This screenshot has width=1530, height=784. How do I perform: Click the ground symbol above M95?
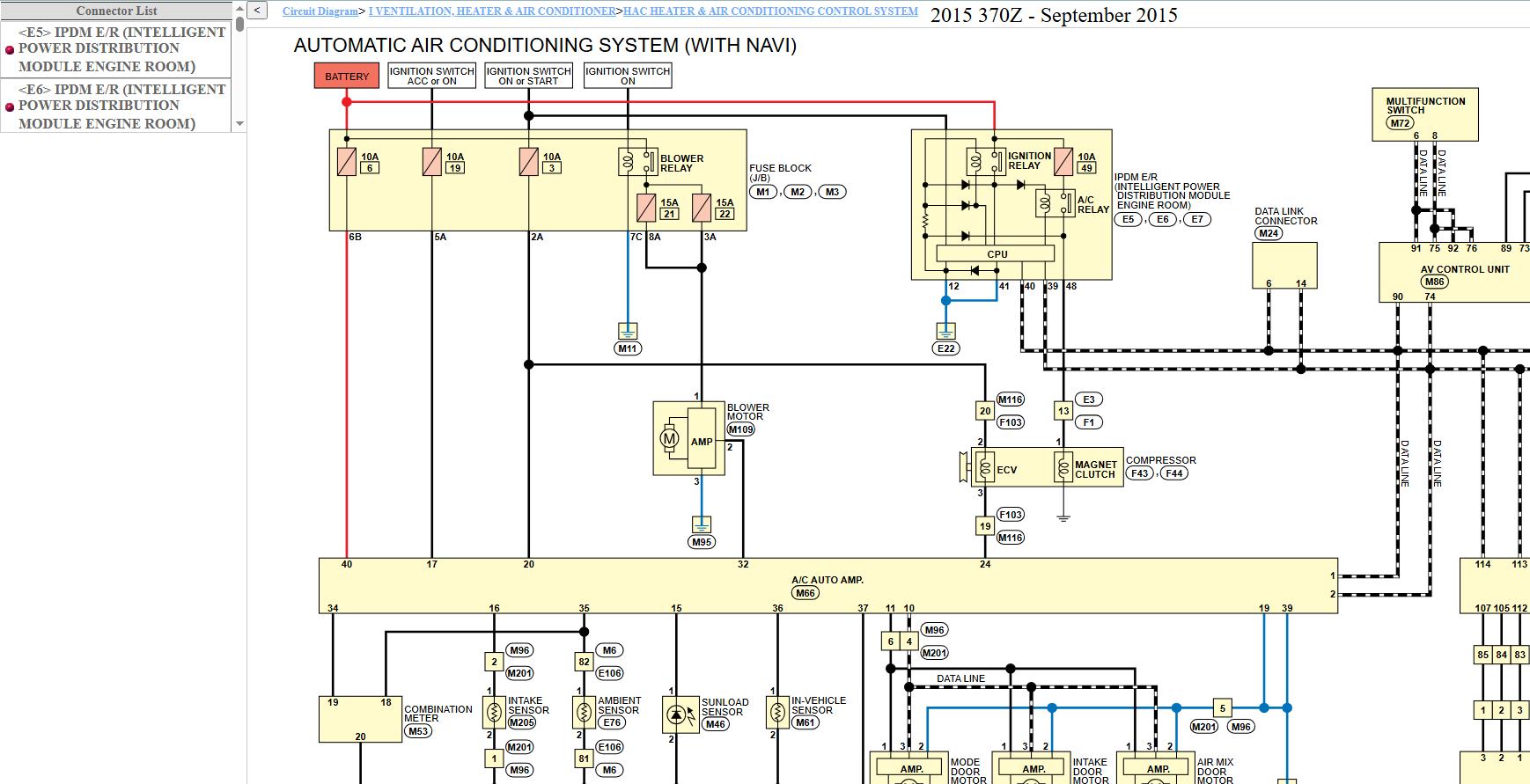702,525
